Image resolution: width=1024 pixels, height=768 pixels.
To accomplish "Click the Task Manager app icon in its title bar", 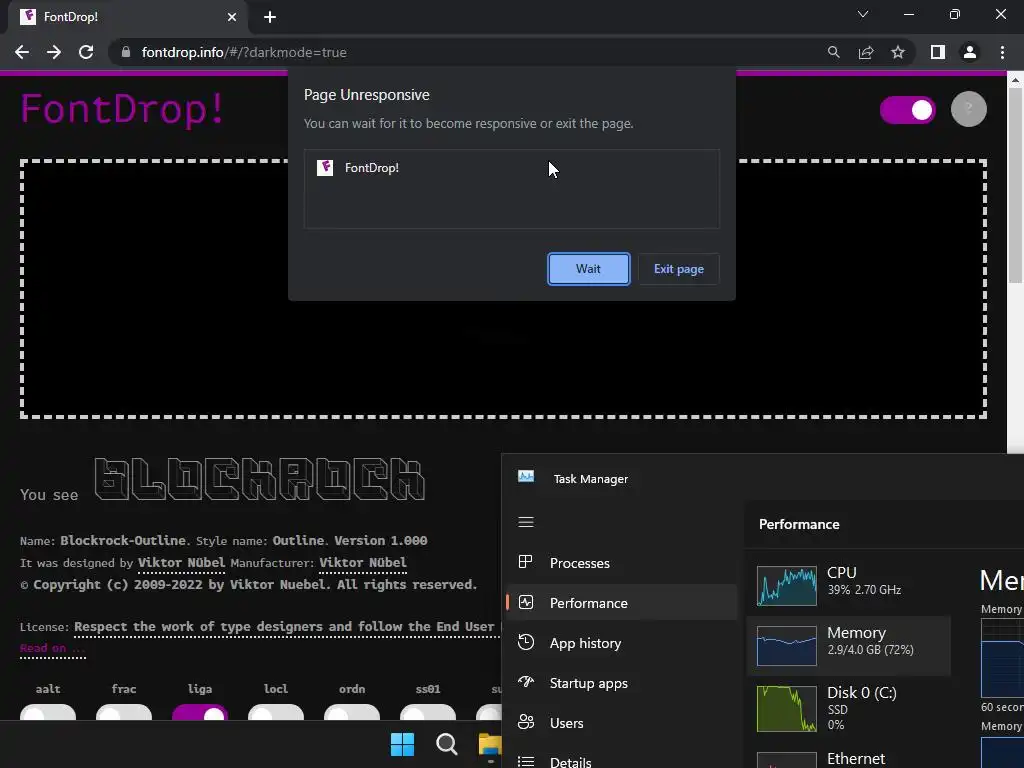I will (x=526, y=477).
